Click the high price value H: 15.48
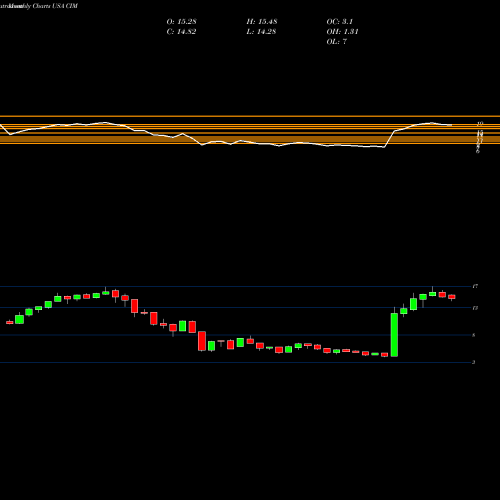This screenshot has height=500, width=500. 262,22
